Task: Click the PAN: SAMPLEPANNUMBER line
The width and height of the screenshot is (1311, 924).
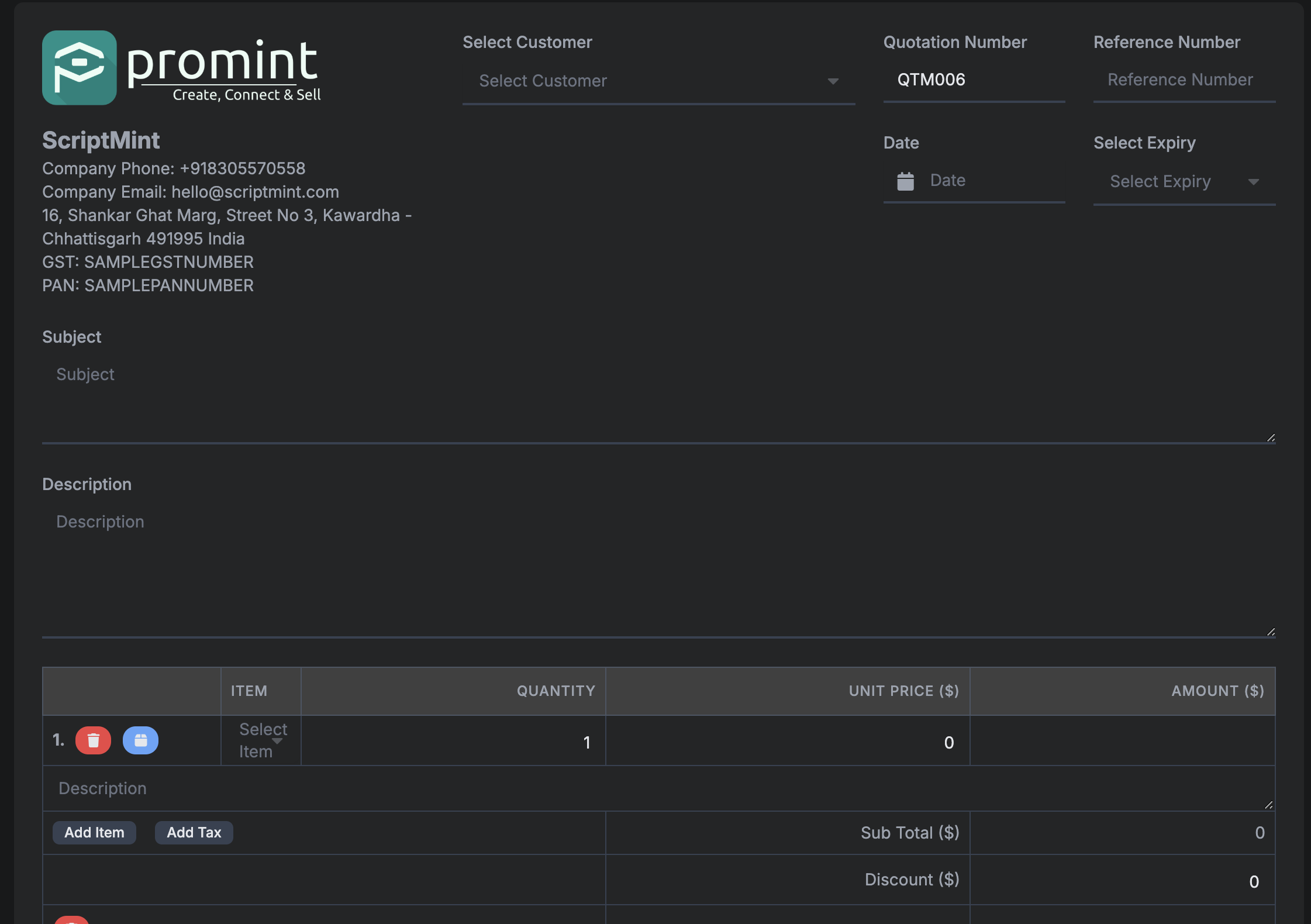Action: pos(148,285)
